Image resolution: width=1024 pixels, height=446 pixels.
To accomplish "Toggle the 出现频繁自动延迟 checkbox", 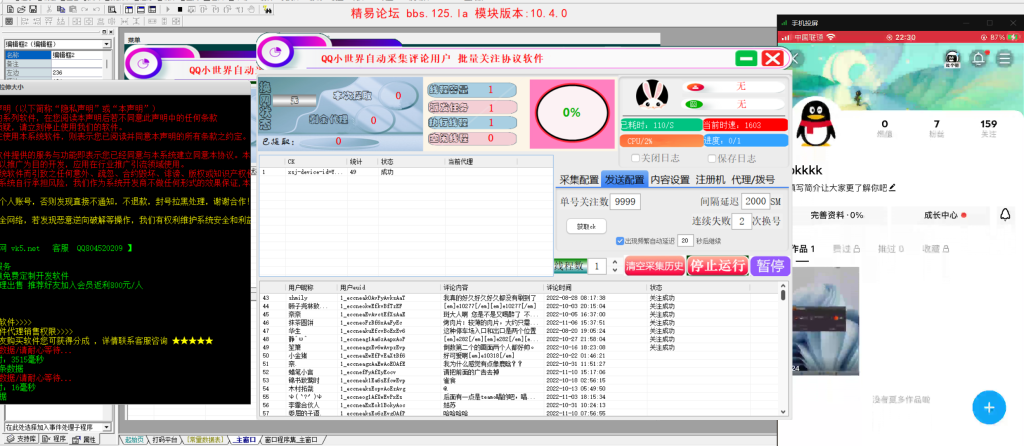I will [621, 241].
